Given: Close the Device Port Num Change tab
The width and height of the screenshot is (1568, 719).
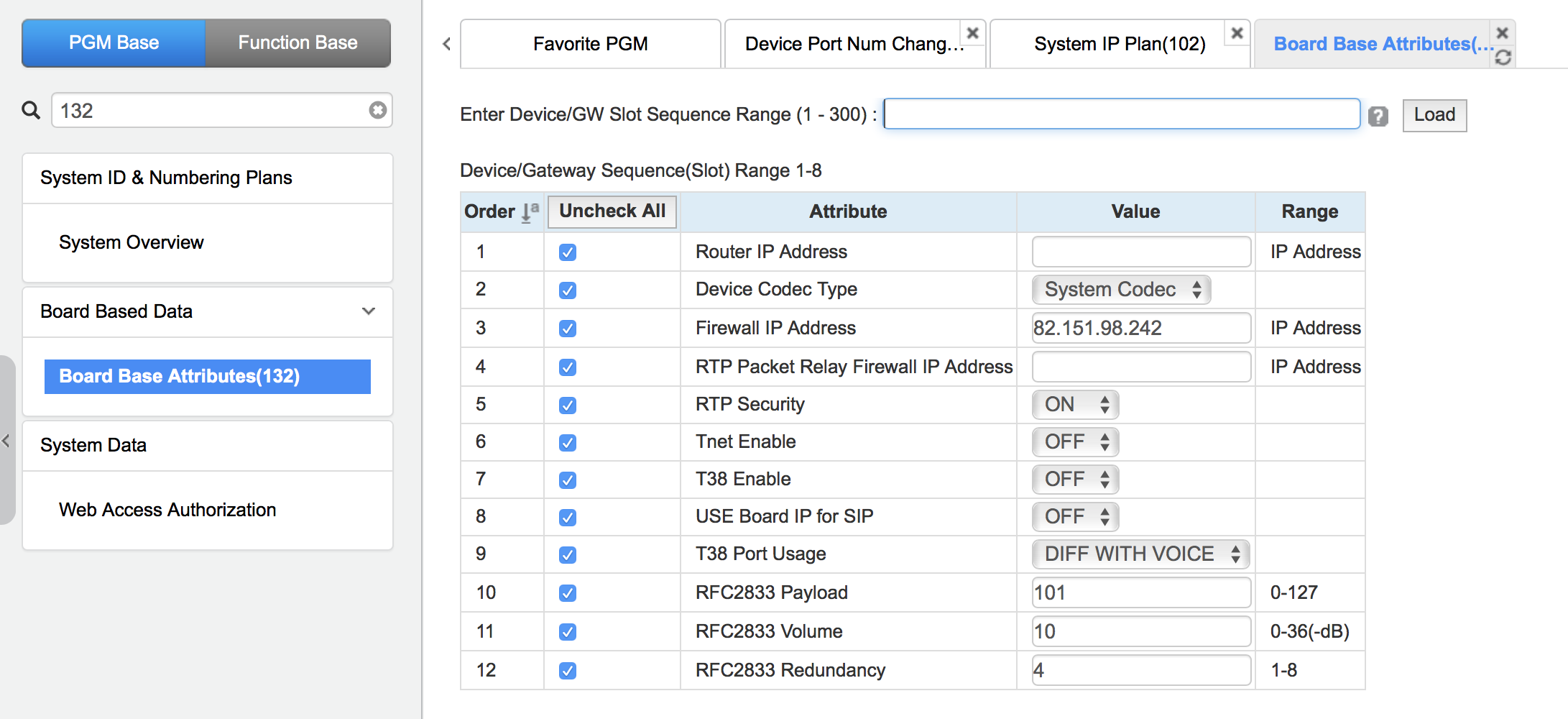Looking at the screenshot, I should click(972, 33).
